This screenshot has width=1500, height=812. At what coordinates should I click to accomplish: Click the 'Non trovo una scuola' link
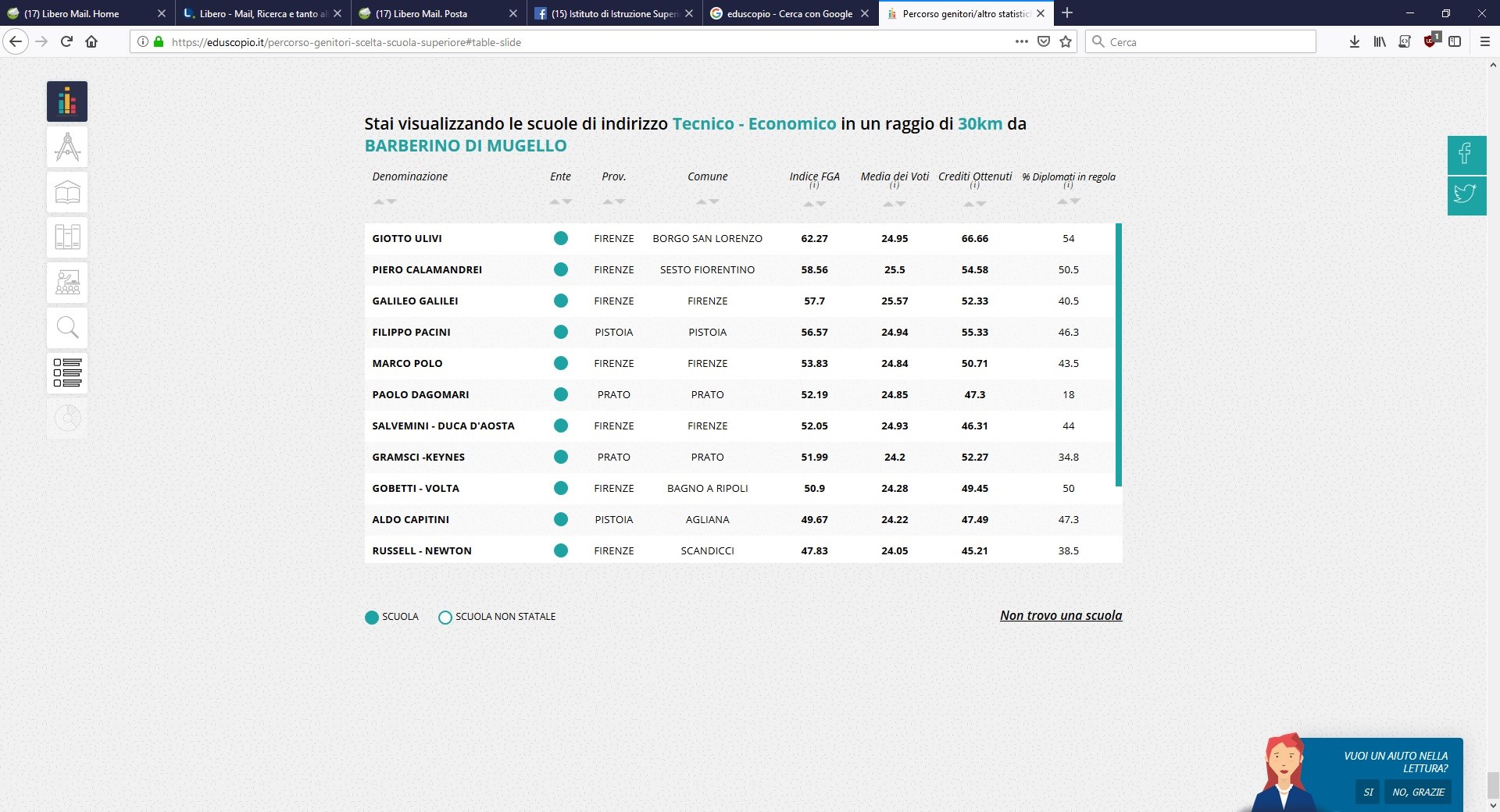(x=1060, y=615)
